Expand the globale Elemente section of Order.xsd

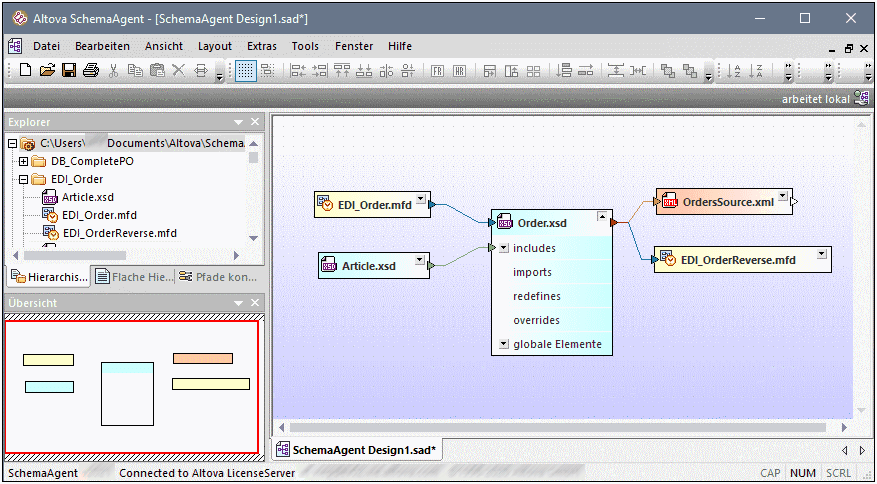(503, 344)
